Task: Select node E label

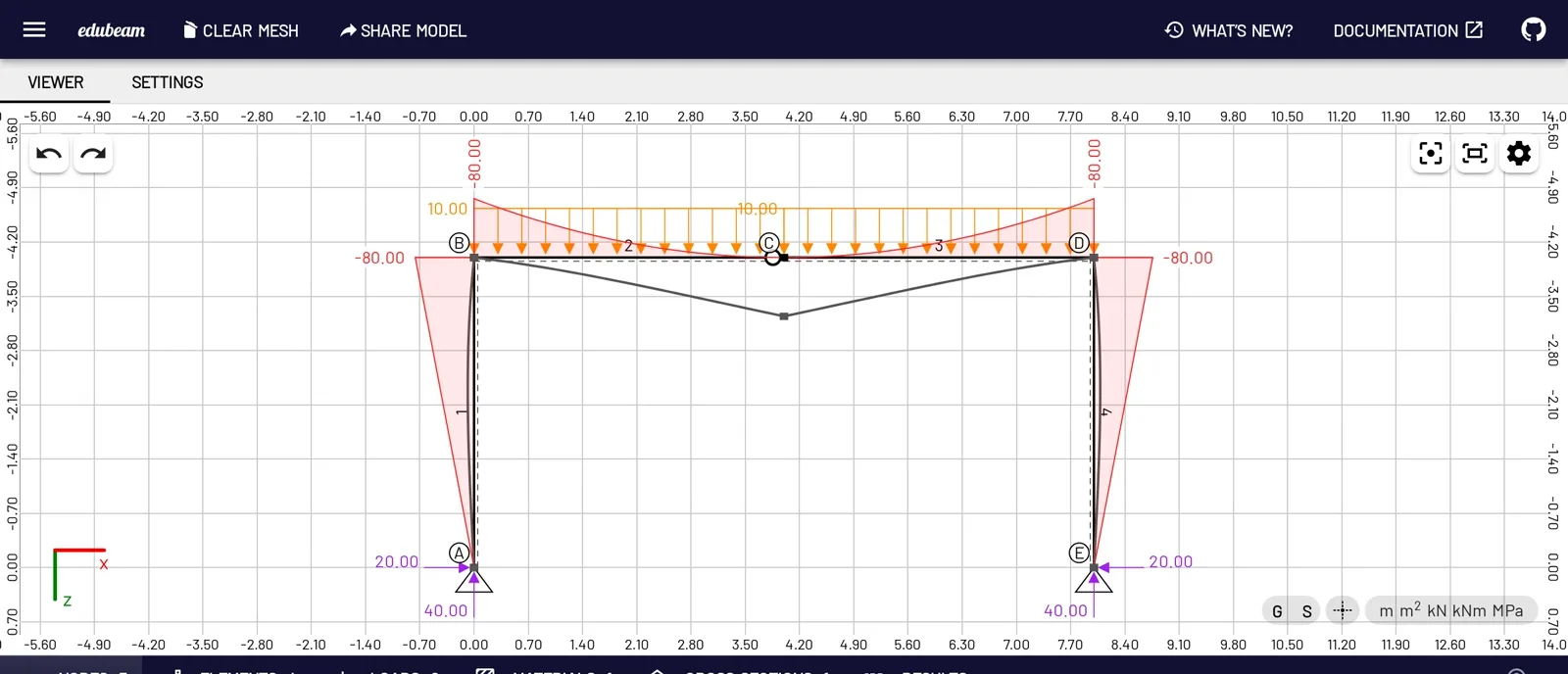Action: [1079, 554]
